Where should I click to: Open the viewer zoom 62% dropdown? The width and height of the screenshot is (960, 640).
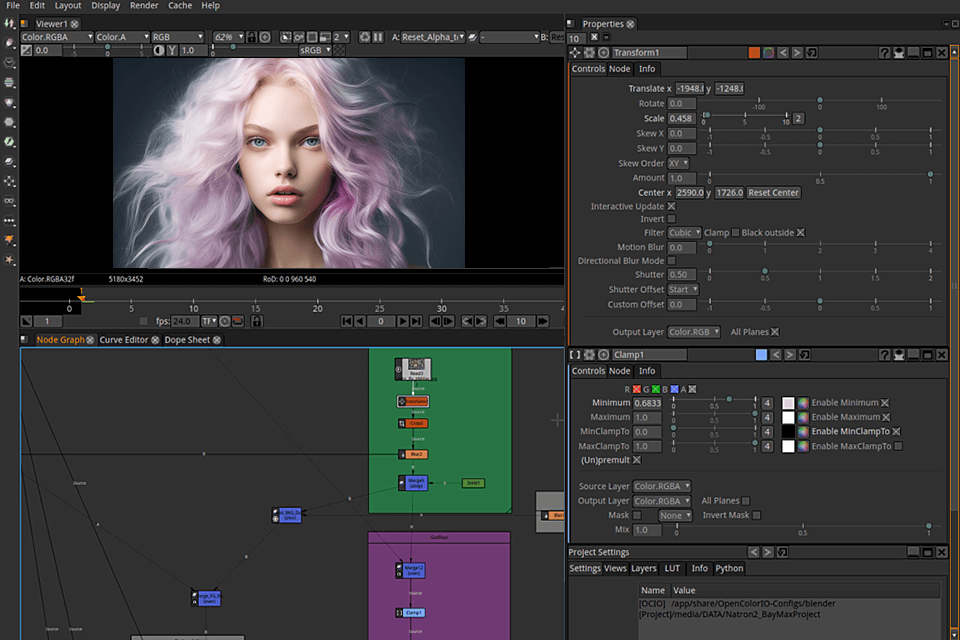(228, 37)
